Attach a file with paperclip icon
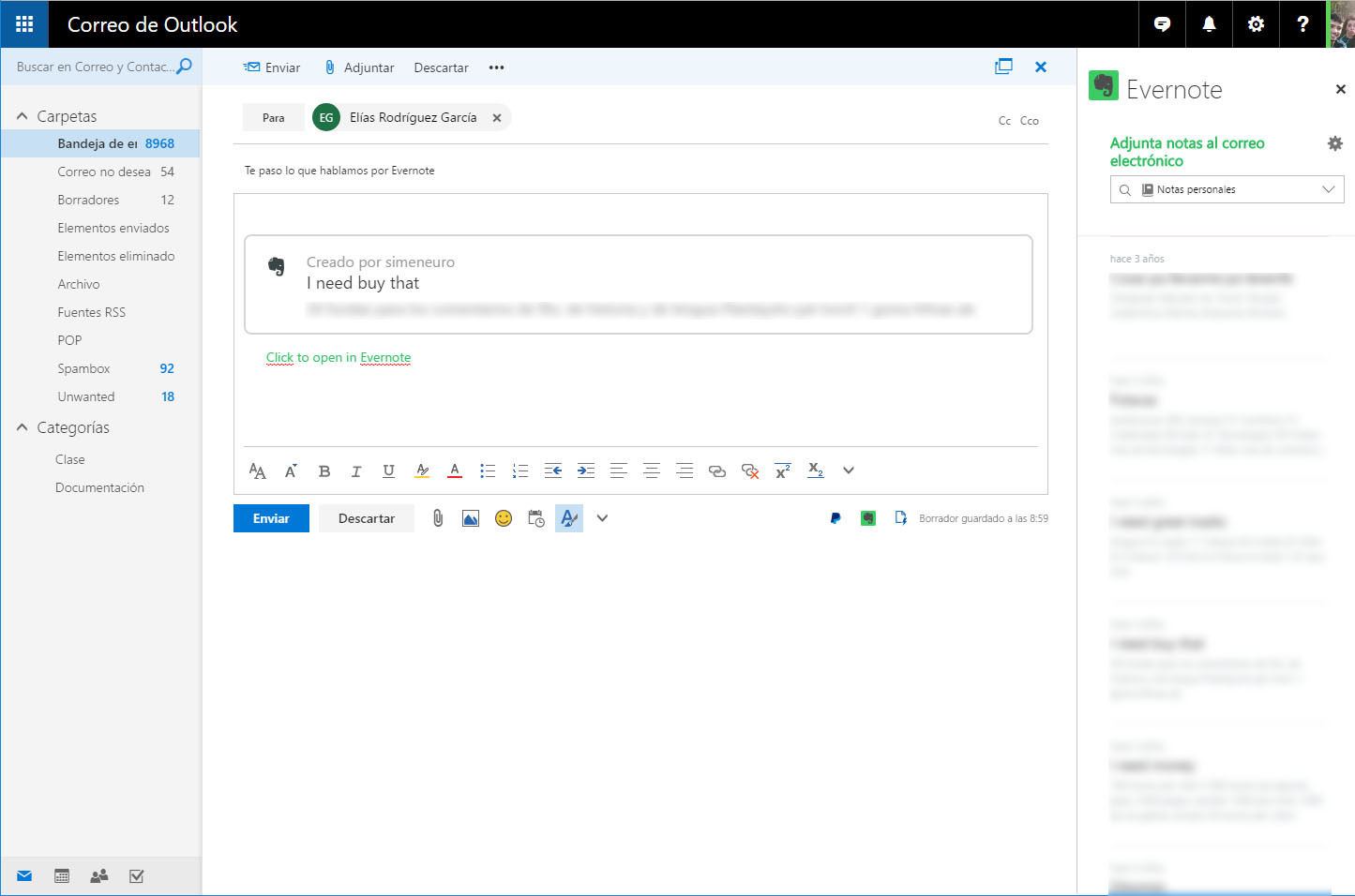 tap(438, 518)
